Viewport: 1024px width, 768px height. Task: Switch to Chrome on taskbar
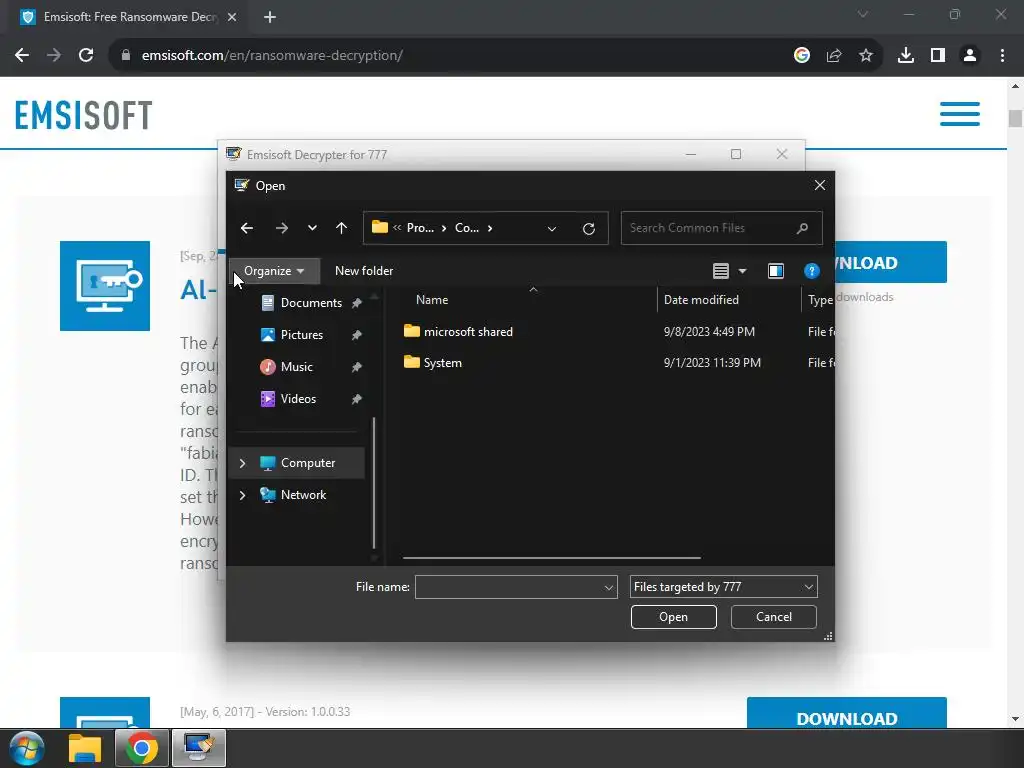[x=142, y=748]
